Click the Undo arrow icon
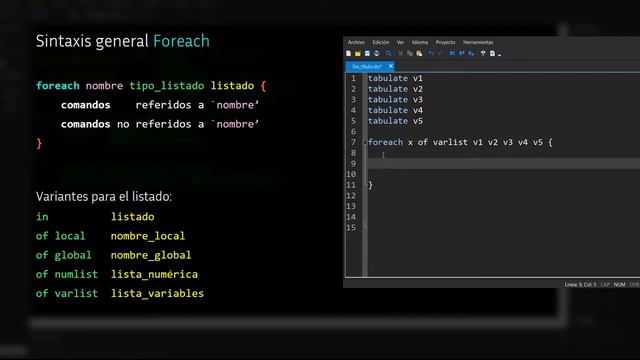This screenshot has height=360, width=640. tap(431, 53)
